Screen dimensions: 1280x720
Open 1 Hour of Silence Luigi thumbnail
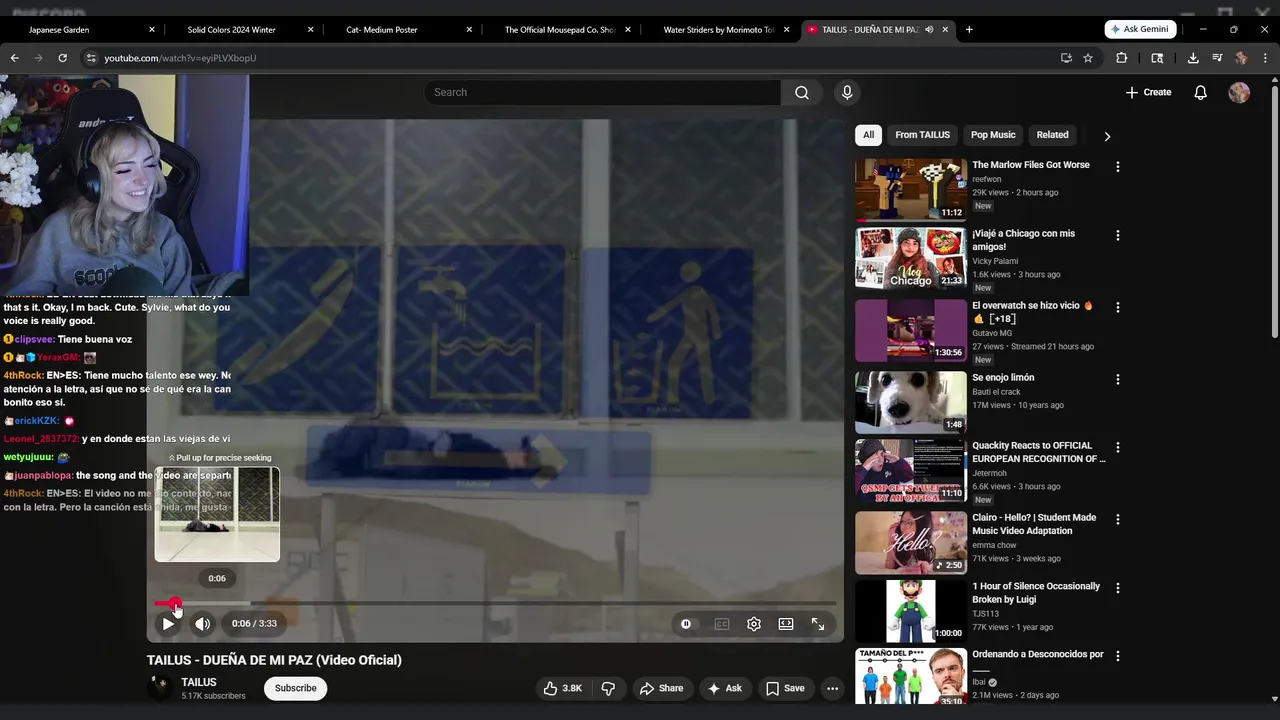(911, 611)
